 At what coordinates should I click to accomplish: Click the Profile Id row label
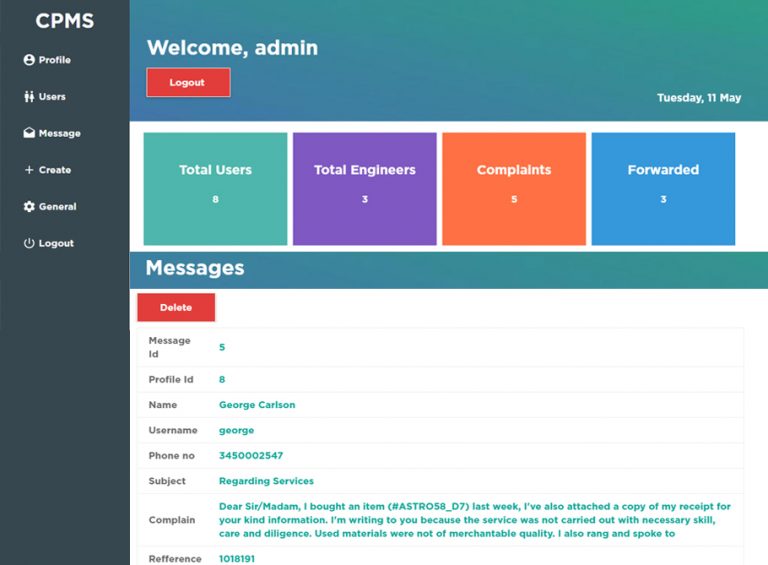171,379
